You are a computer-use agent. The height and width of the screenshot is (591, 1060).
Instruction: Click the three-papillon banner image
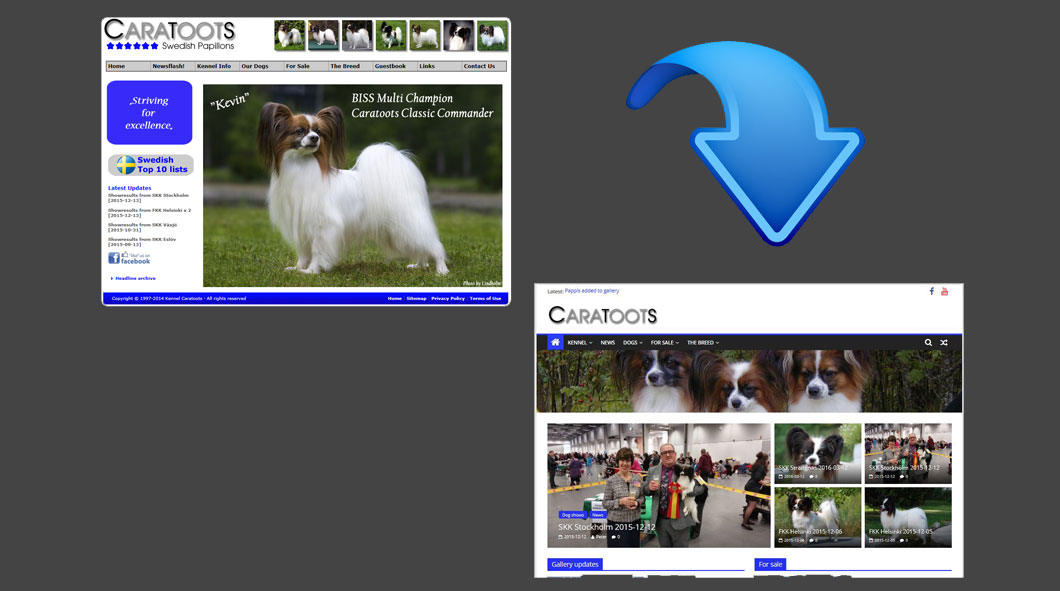coord(749,381)
